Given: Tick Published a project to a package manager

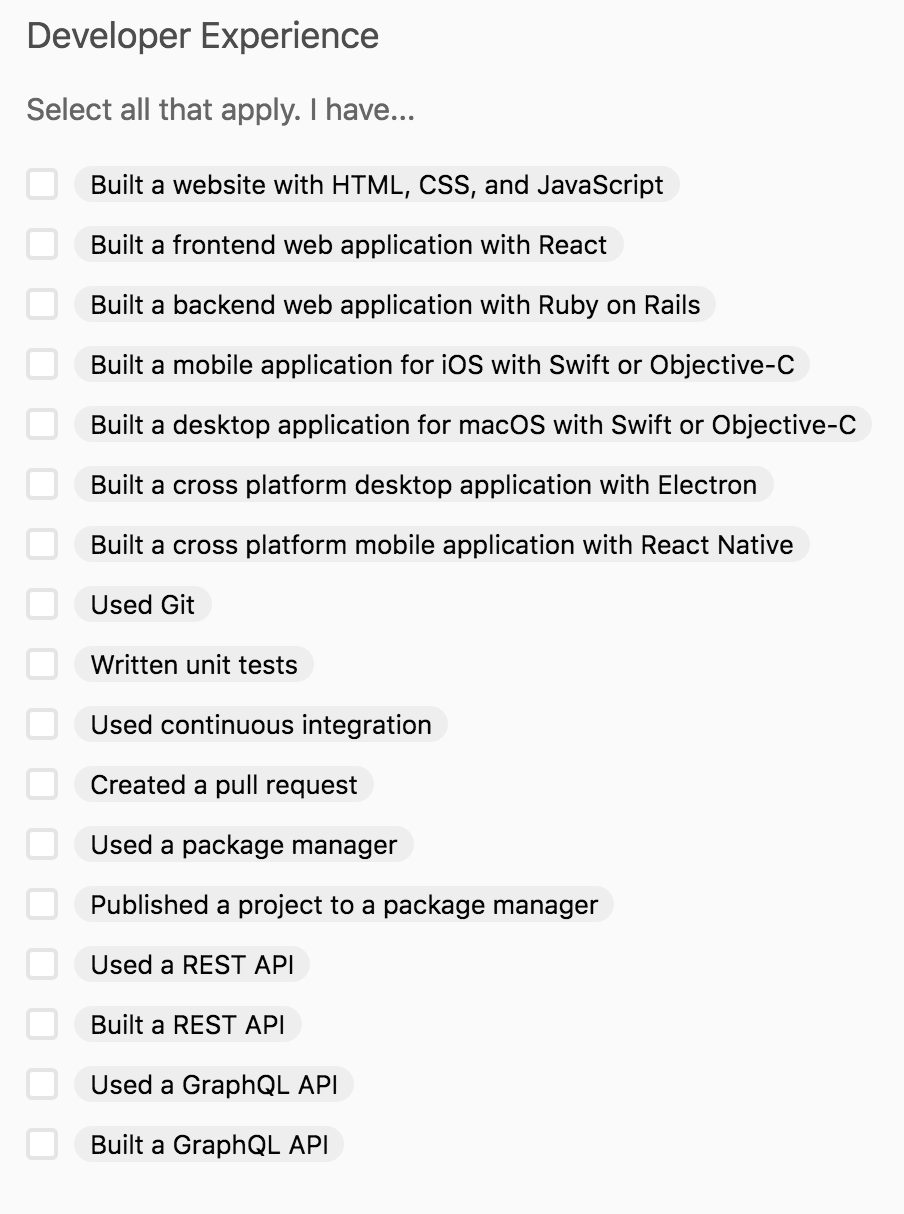Looking at the screenshot, I should (x=42, y=905).
